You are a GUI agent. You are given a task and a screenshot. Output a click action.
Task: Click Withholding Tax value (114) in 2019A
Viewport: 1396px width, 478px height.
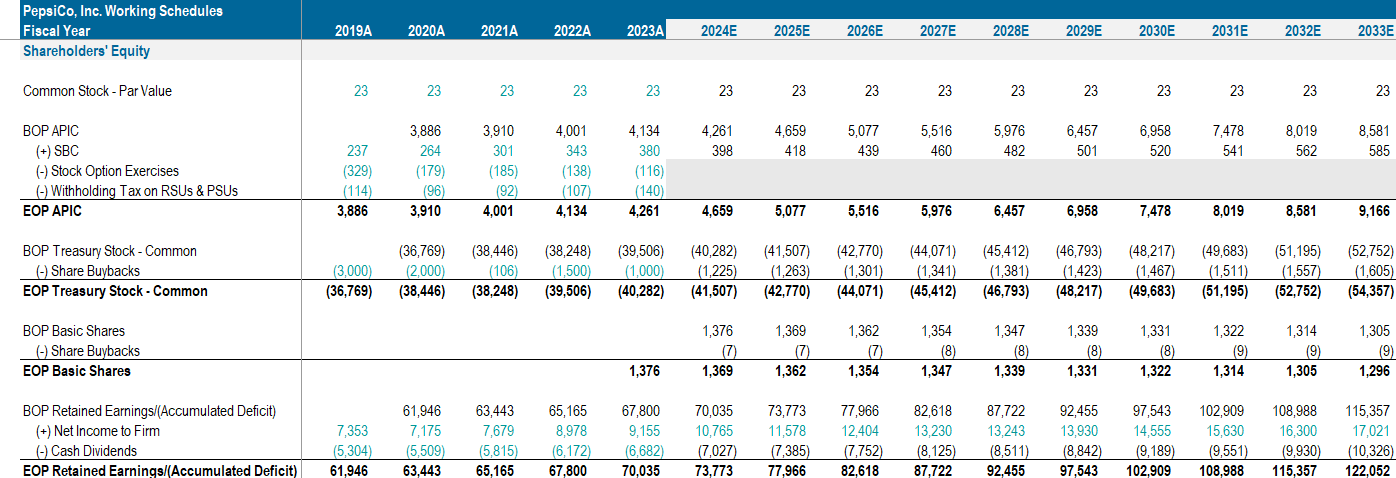click(357, 191)
